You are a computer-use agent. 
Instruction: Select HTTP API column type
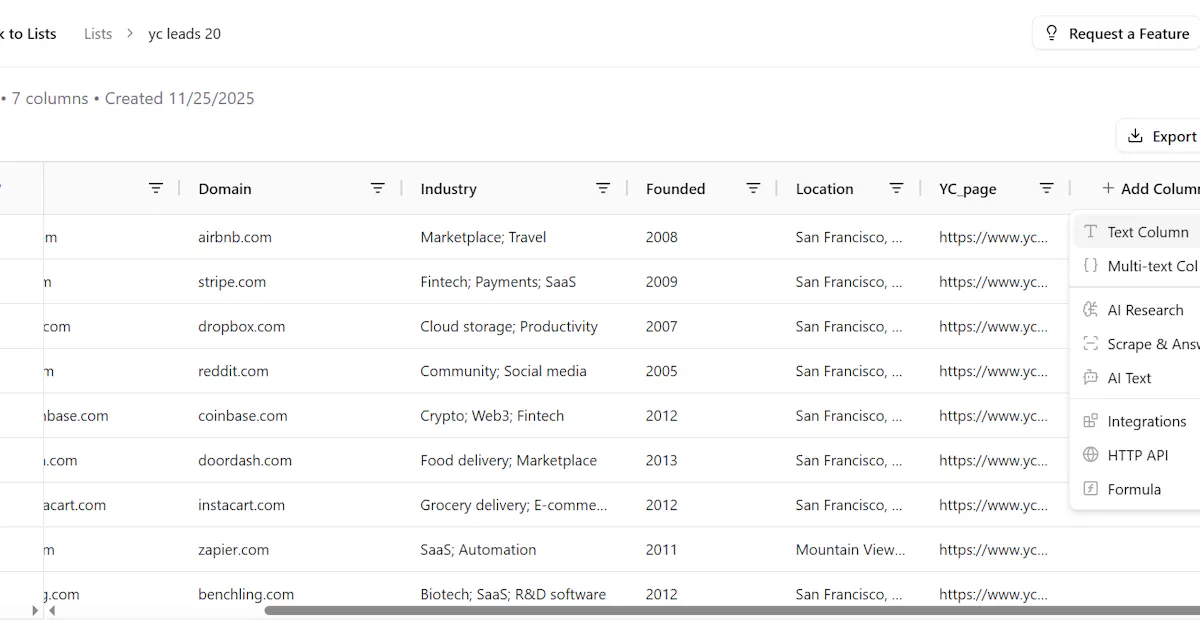[x=1137, y=455]
